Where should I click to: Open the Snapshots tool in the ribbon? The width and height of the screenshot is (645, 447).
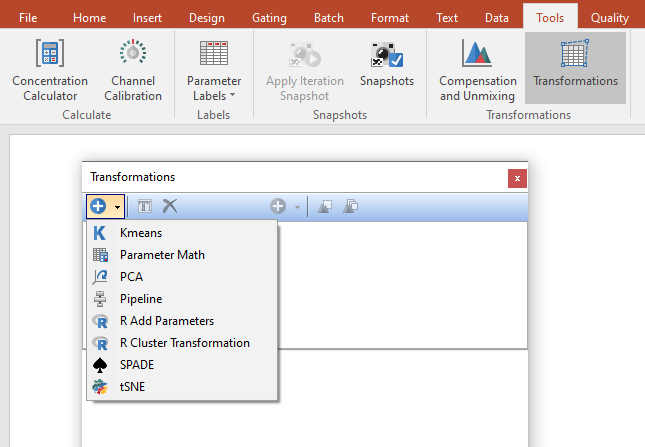coord(387,64)
